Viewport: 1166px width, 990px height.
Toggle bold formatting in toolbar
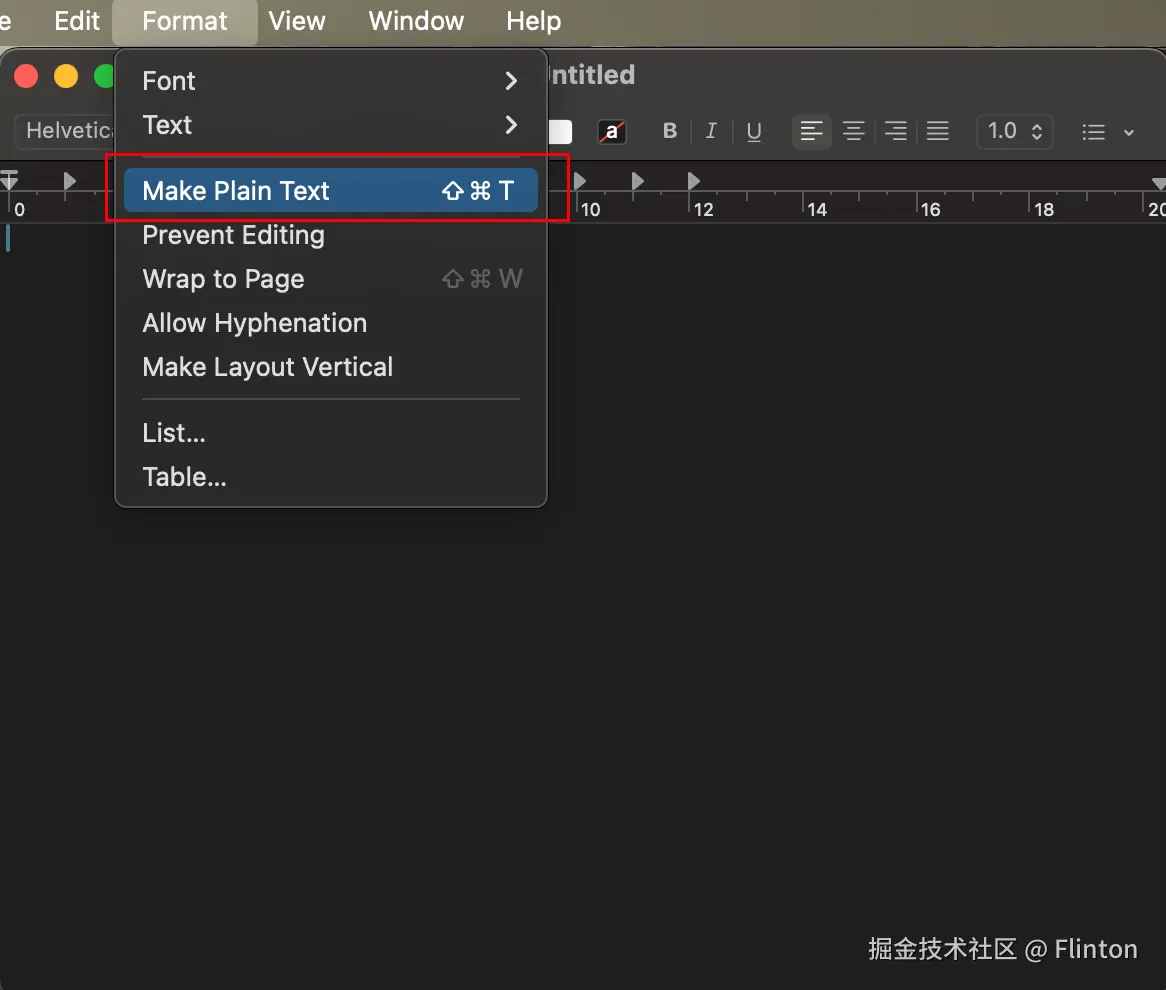tap(669, 132)
